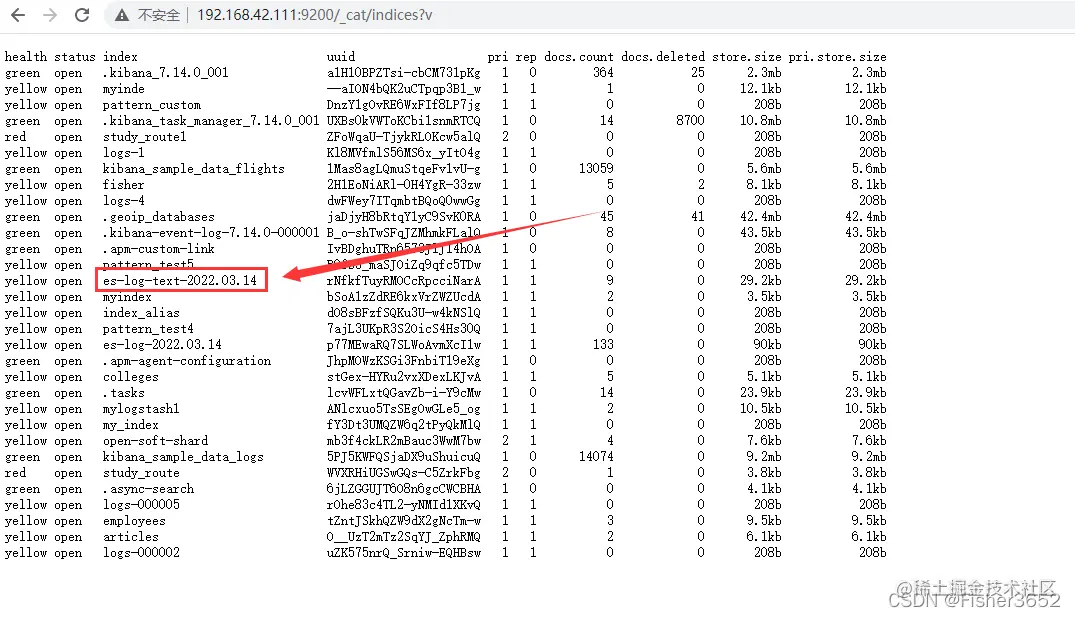Click index name study_route1
This screenshot has width=1075, height=617.
145,136
